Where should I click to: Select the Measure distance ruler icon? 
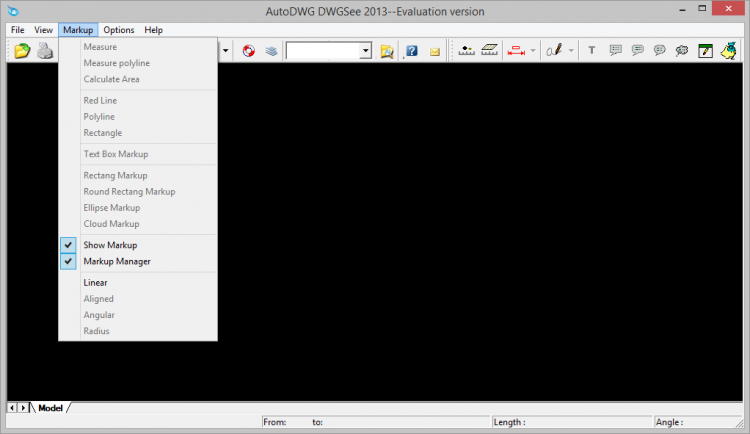pyautogui.click(x=466, y=50)
